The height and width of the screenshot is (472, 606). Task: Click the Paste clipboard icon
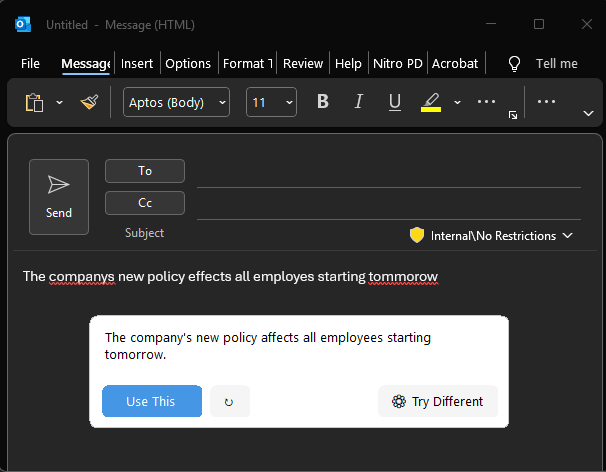click(x=34, y=102)
